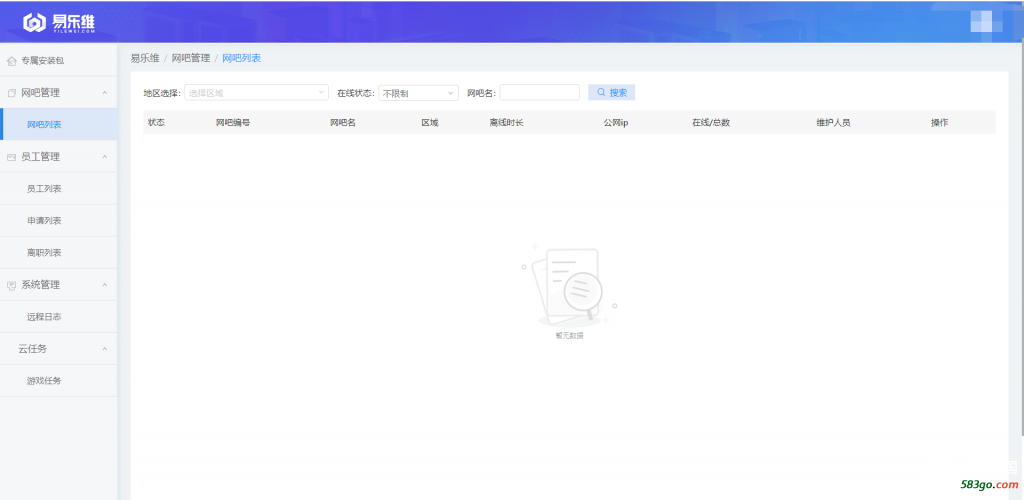Click the 易乐维 logo in the header
Image resolution: width=1024 pixels, height=500 pixels.
pyautogui.click(x=61, y=22)
